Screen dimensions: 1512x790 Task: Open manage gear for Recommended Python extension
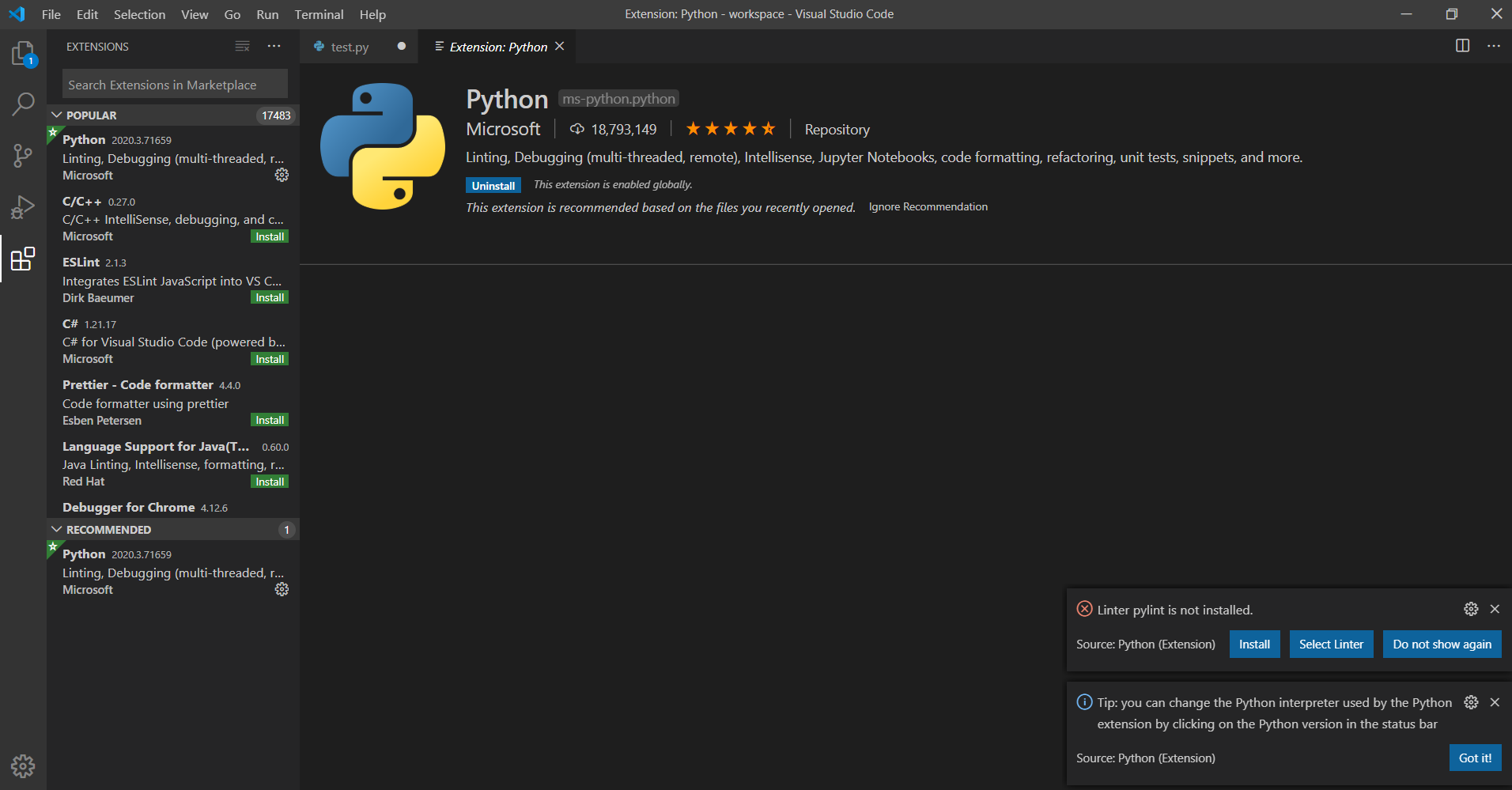(x=282, y=589)
